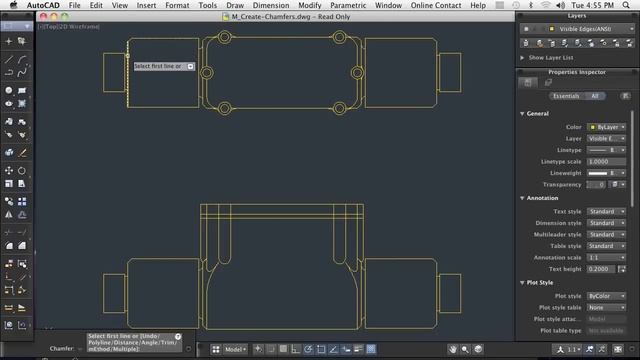
Task: Switch to All properties view
Action: click(x=595, y=96)
